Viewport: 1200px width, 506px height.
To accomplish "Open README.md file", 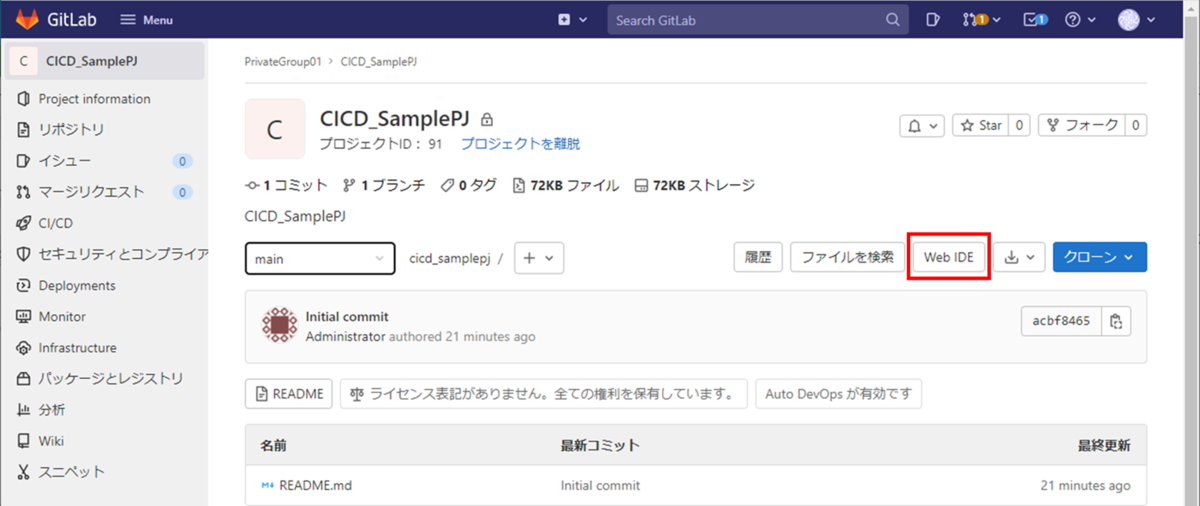I will 315,486.
